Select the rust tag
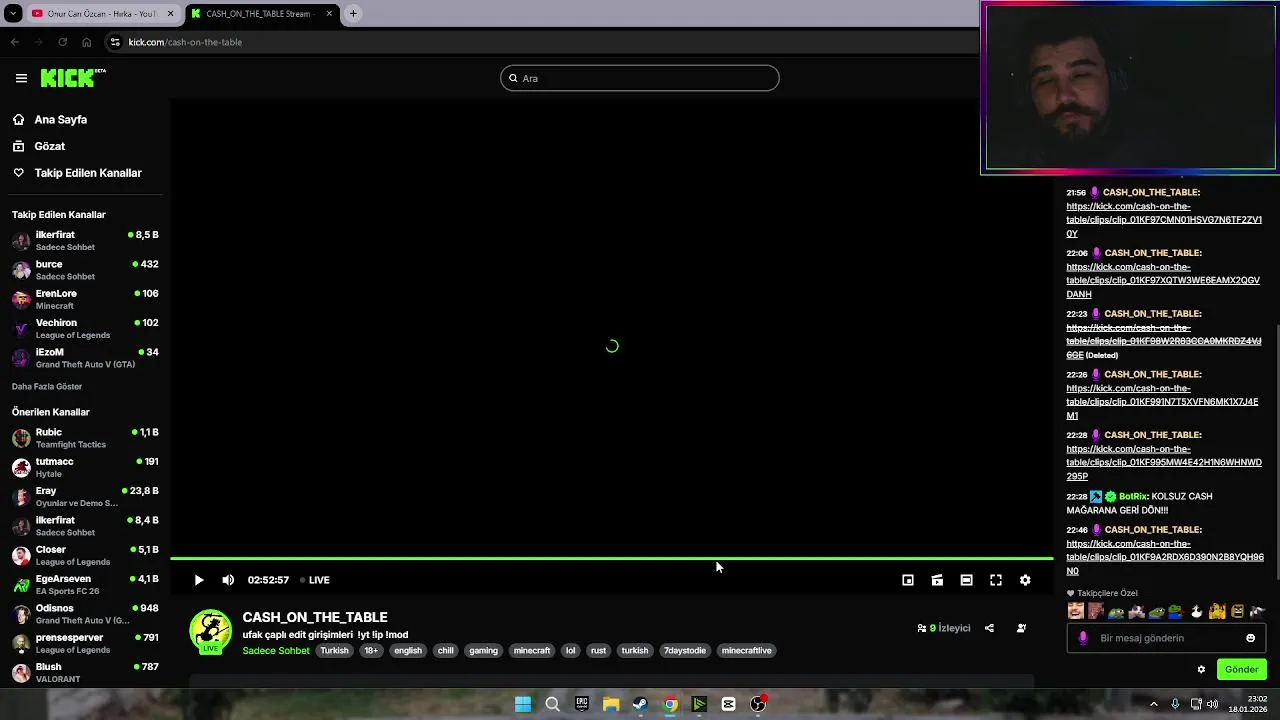 click(598, 650)
